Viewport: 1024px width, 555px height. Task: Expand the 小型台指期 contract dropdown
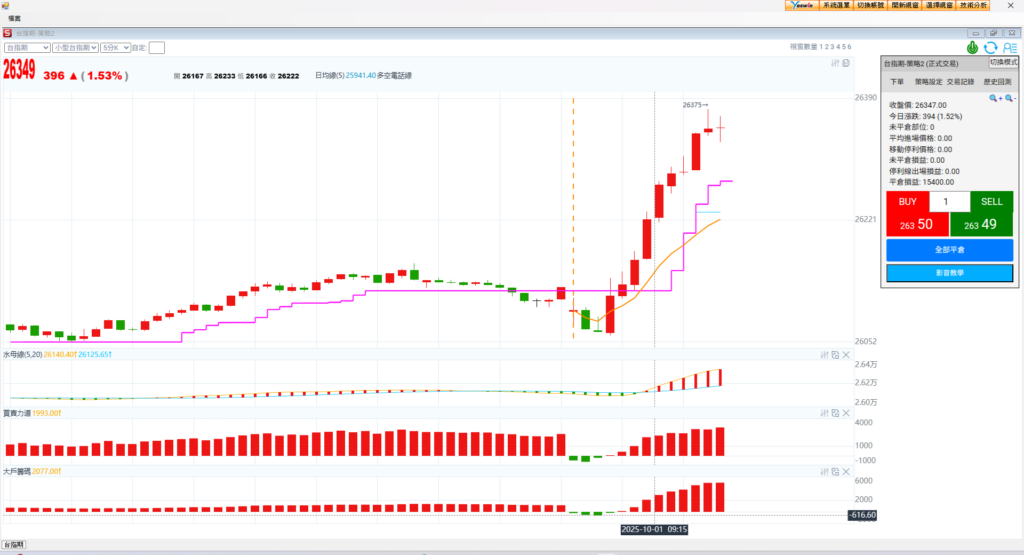click(x=75, y=47)
